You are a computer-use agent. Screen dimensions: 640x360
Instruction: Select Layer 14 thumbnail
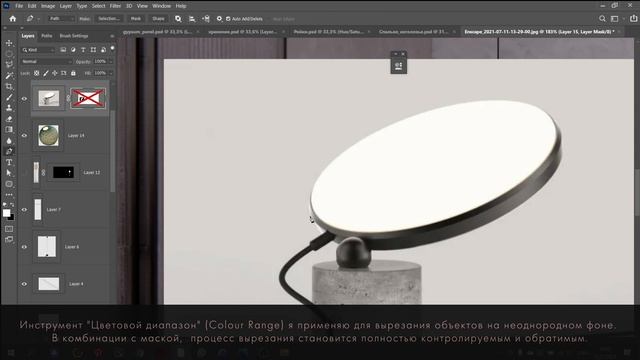(48, 136)
